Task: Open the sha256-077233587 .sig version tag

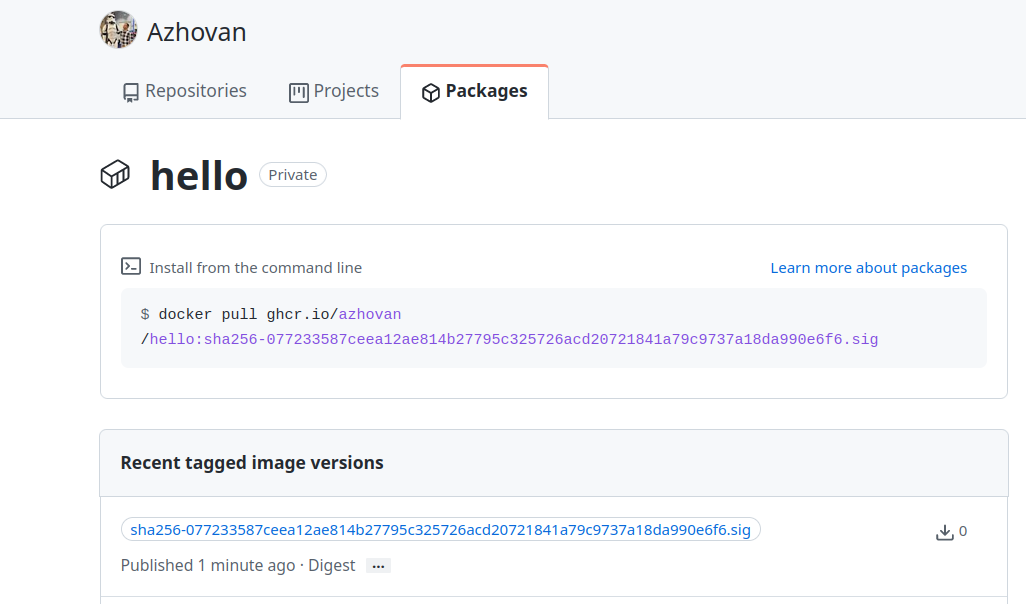Action: pos(440,529)
